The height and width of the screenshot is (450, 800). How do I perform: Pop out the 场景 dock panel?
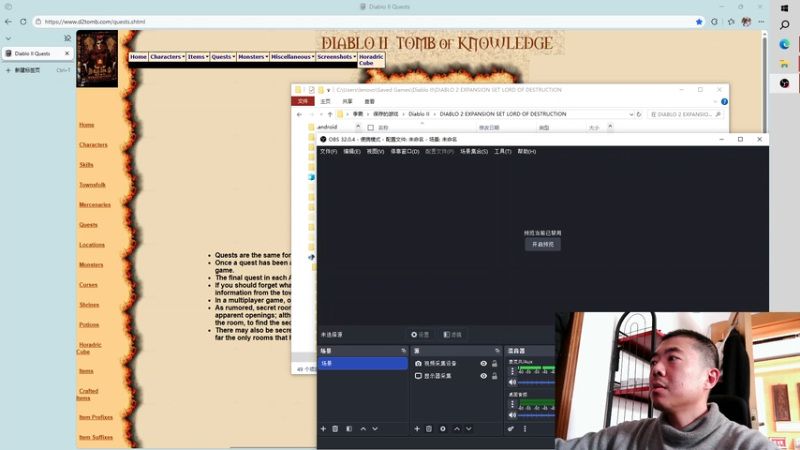(x=404, y=351)
